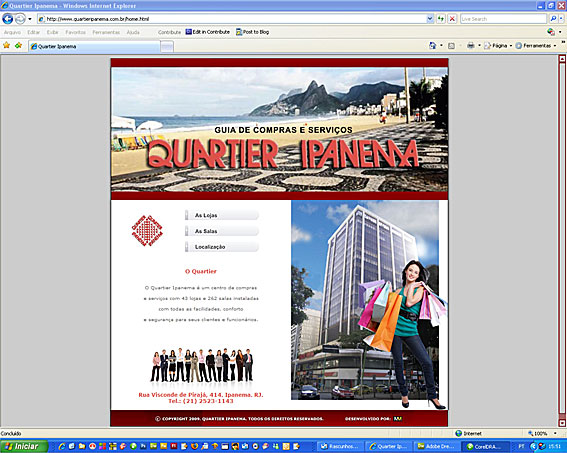Open the search provider options dropdown
The width and height of the screenshot is (567, 453).
point(561,19)
